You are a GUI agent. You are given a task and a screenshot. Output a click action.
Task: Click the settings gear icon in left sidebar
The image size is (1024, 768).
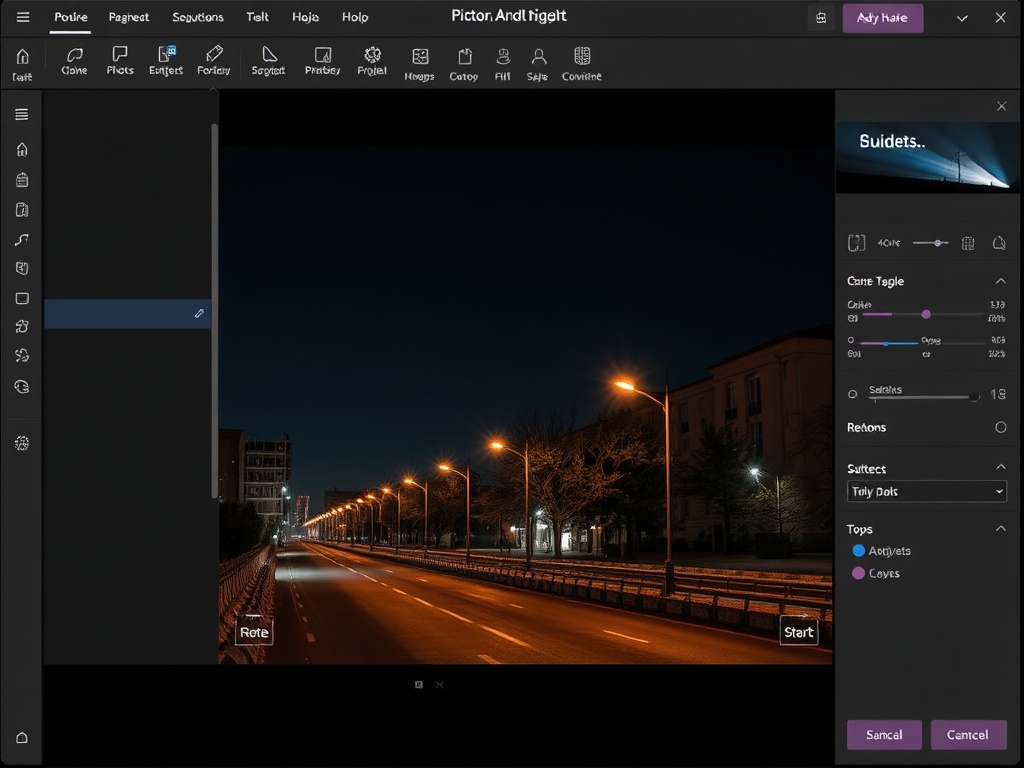pyautogui.click(x=21, y=443)
